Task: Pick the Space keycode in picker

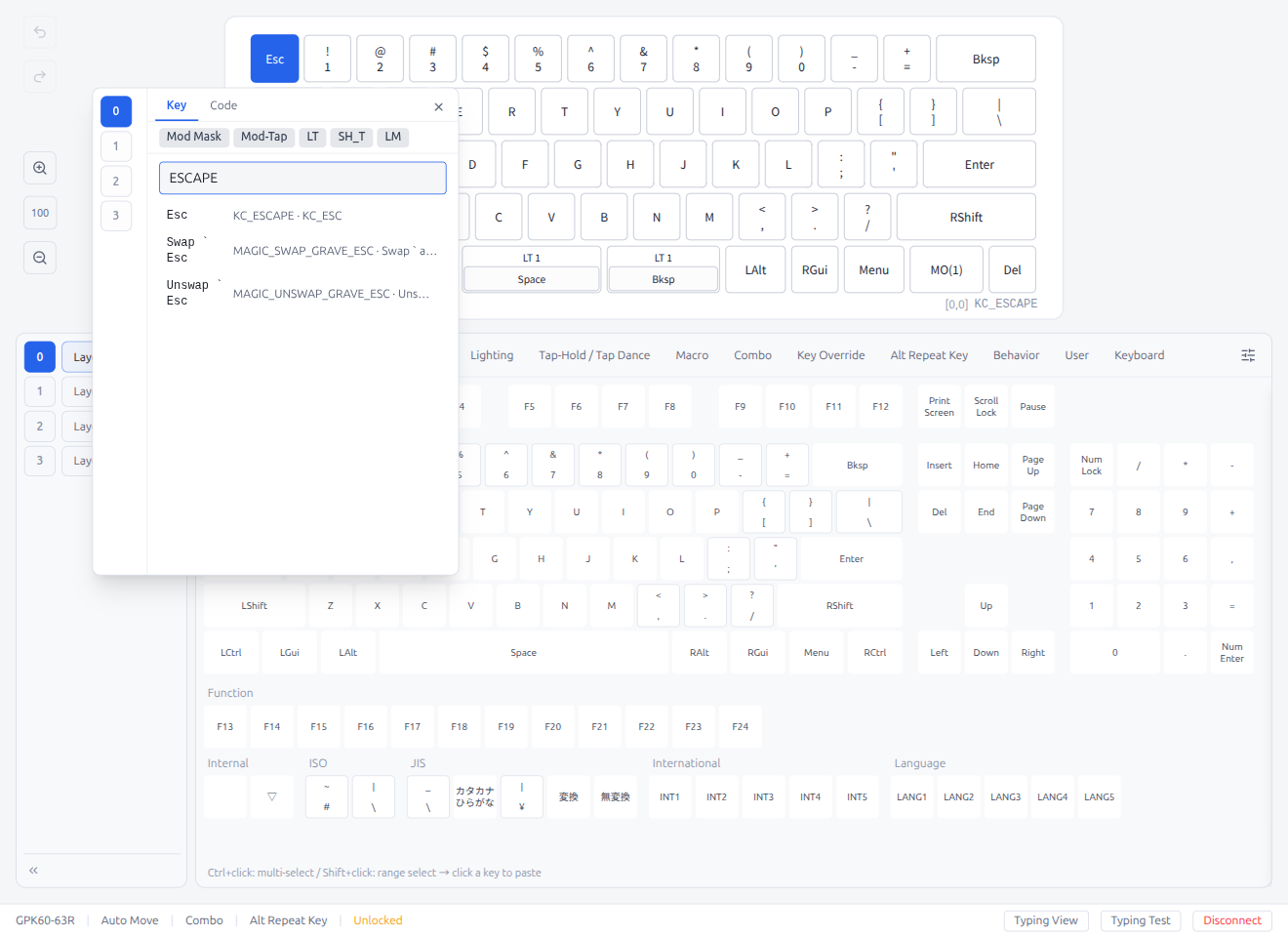Action: click(524, 653)
